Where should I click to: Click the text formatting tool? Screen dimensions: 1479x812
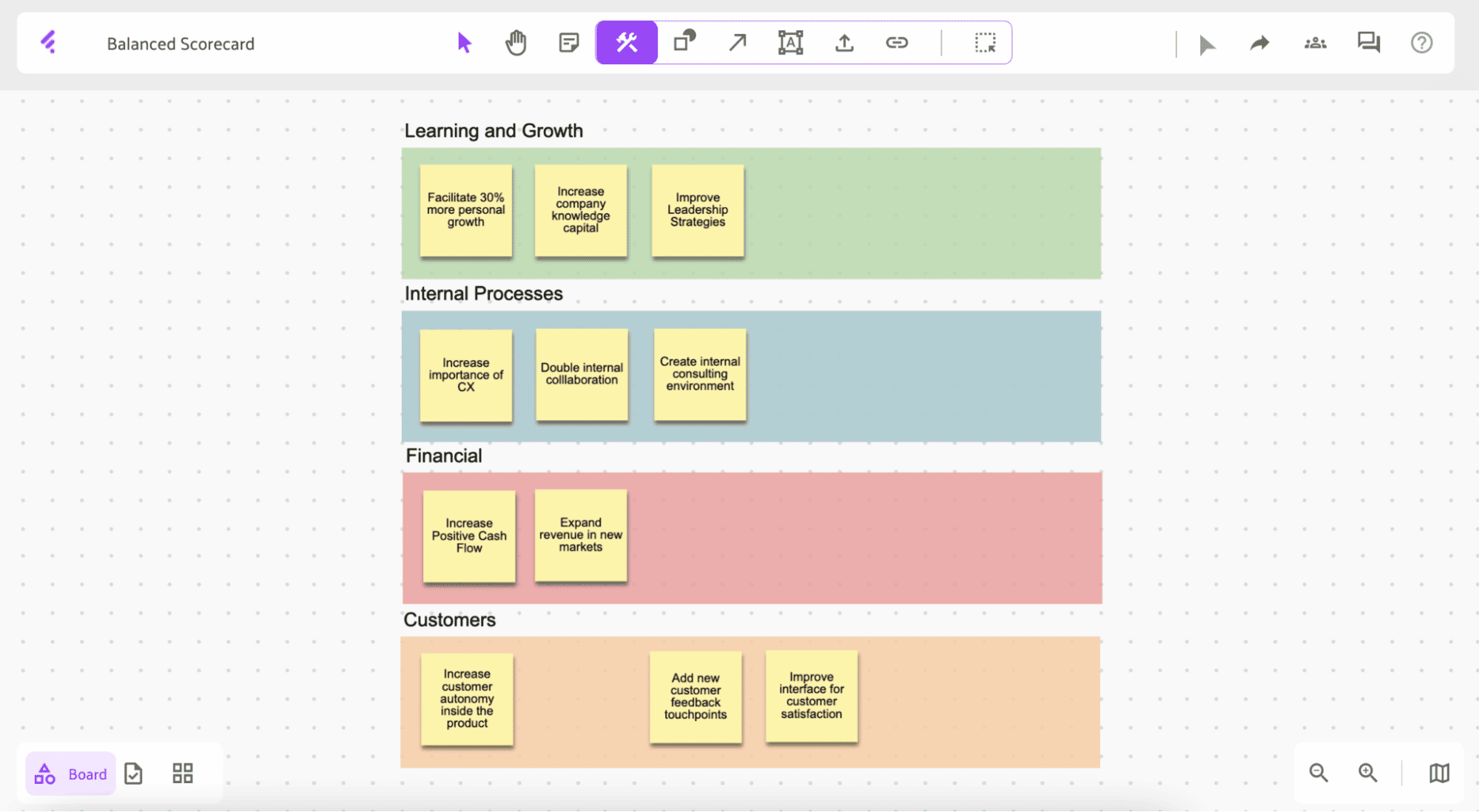[790, 42]
